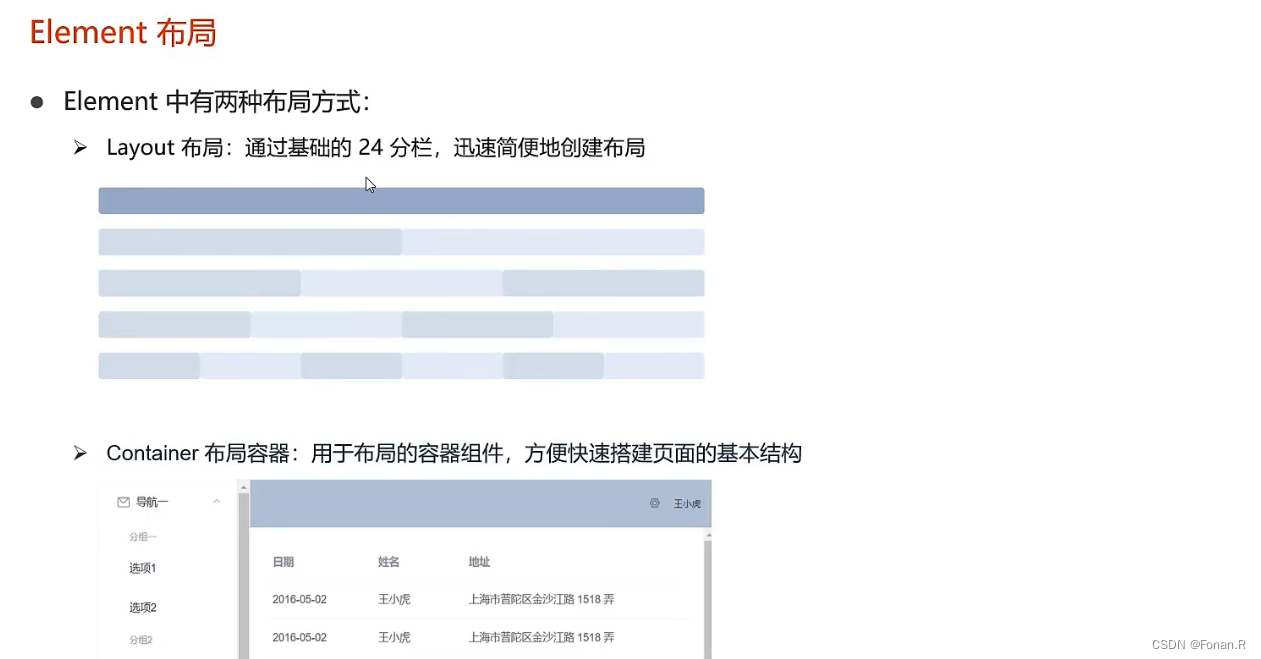The image size is (1261, 659).
Task: Select 选项1 in the sidebar menu
Action: (142, 567)
